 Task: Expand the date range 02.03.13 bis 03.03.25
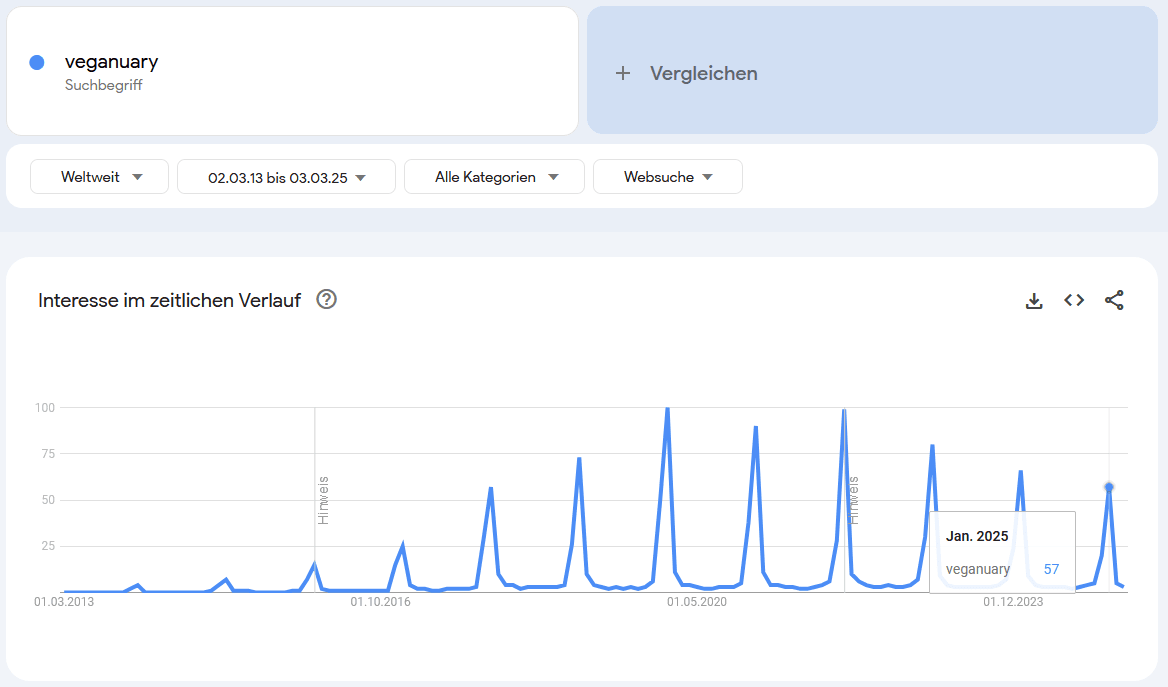pos(286,177)
